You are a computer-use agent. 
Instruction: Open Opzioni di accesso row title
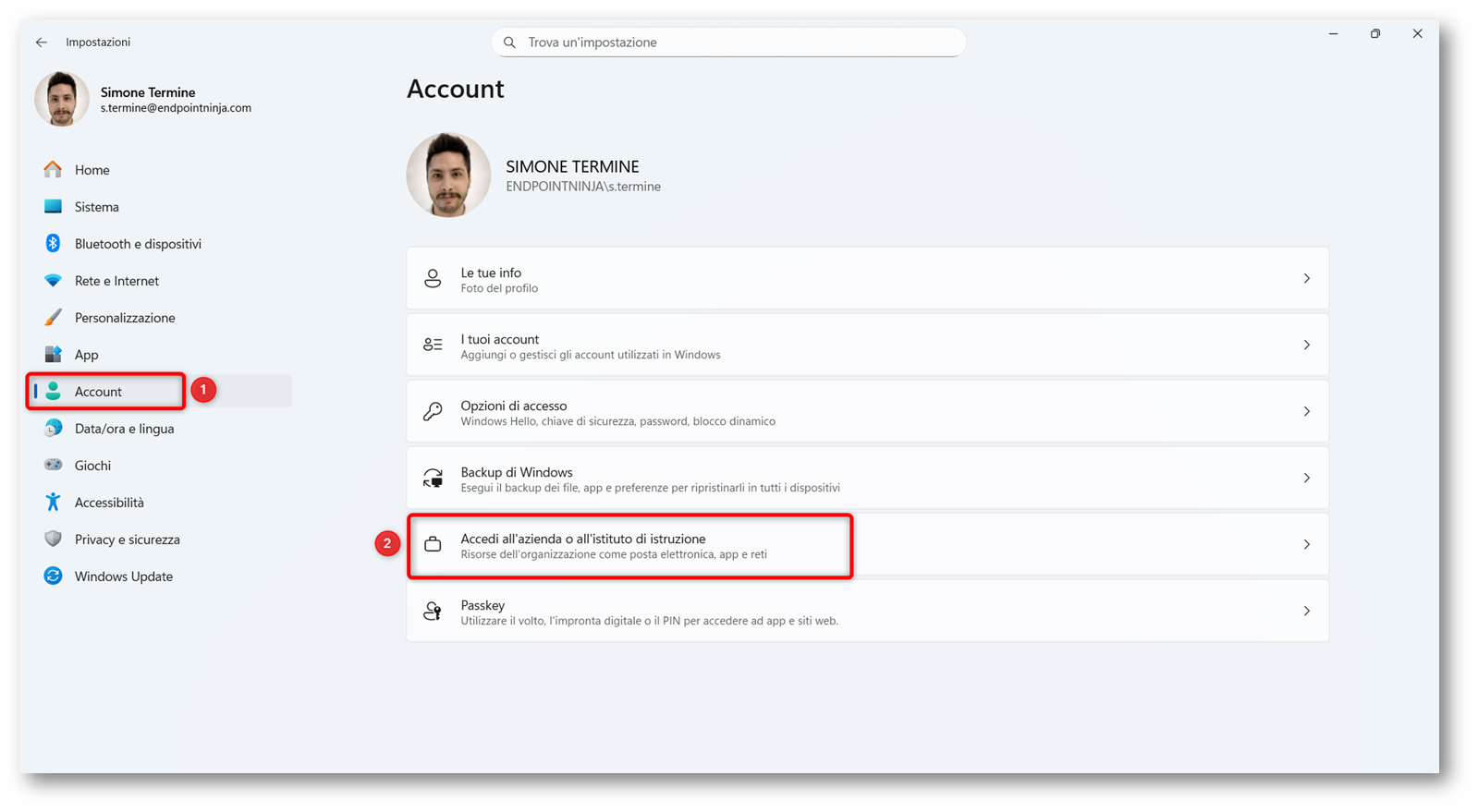point(514,406)
